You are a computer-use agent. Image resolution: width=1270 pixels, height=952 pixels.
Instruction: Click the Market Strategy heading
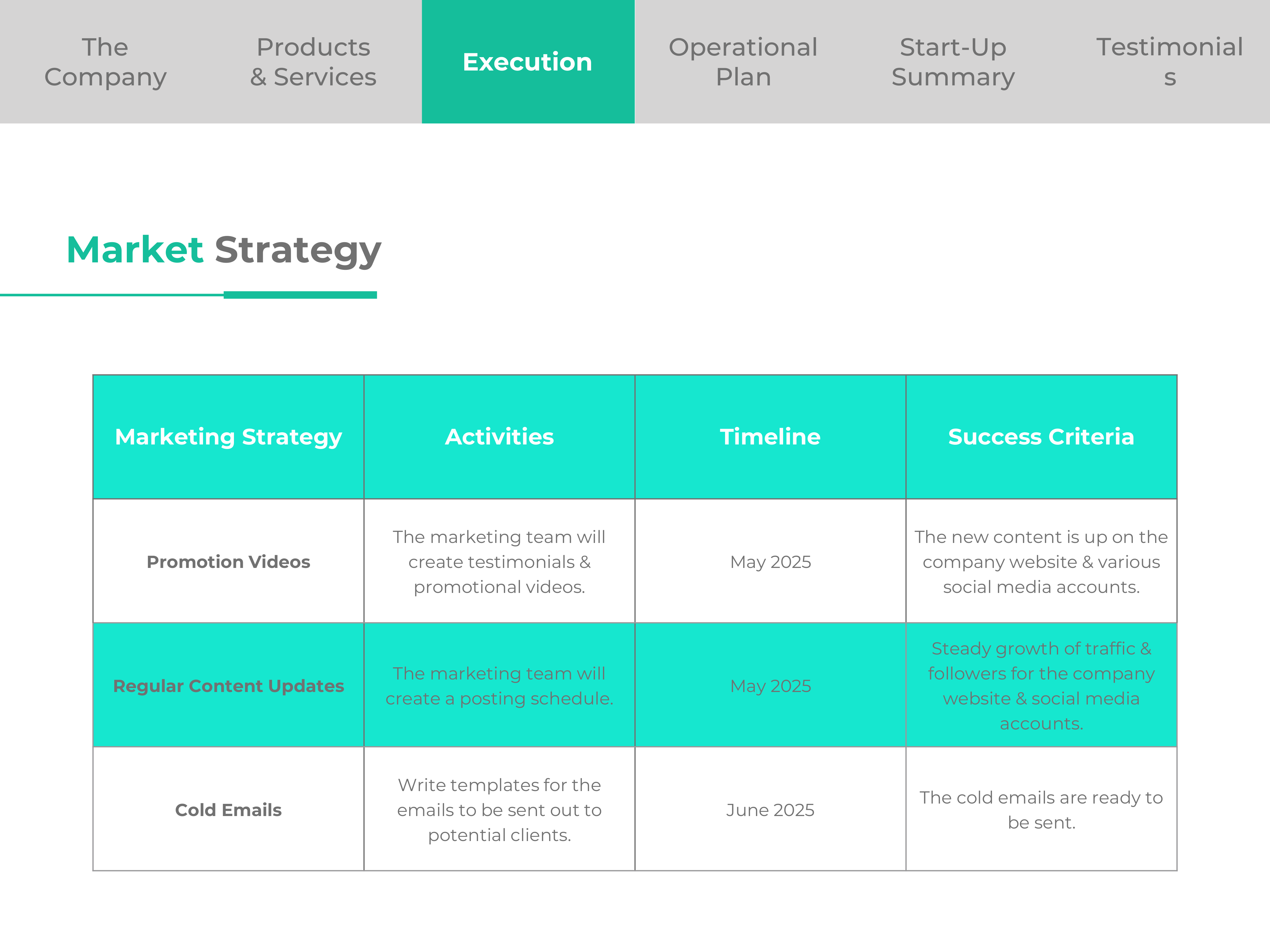tap(224, 250)
